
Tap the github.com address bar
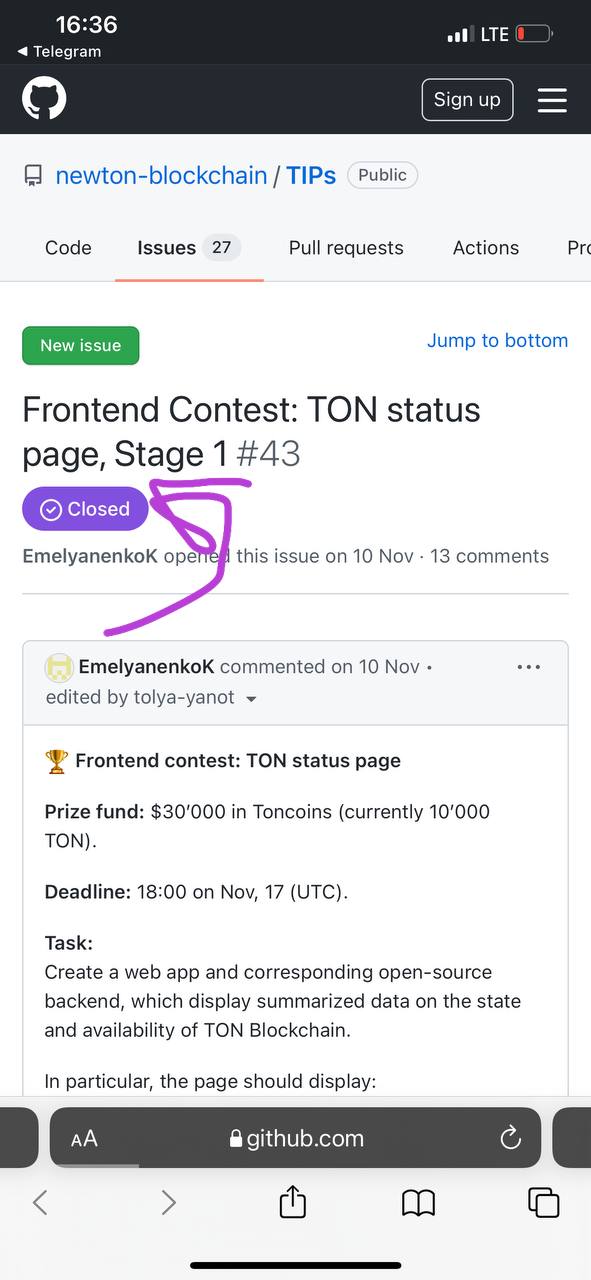point(295,1138)
